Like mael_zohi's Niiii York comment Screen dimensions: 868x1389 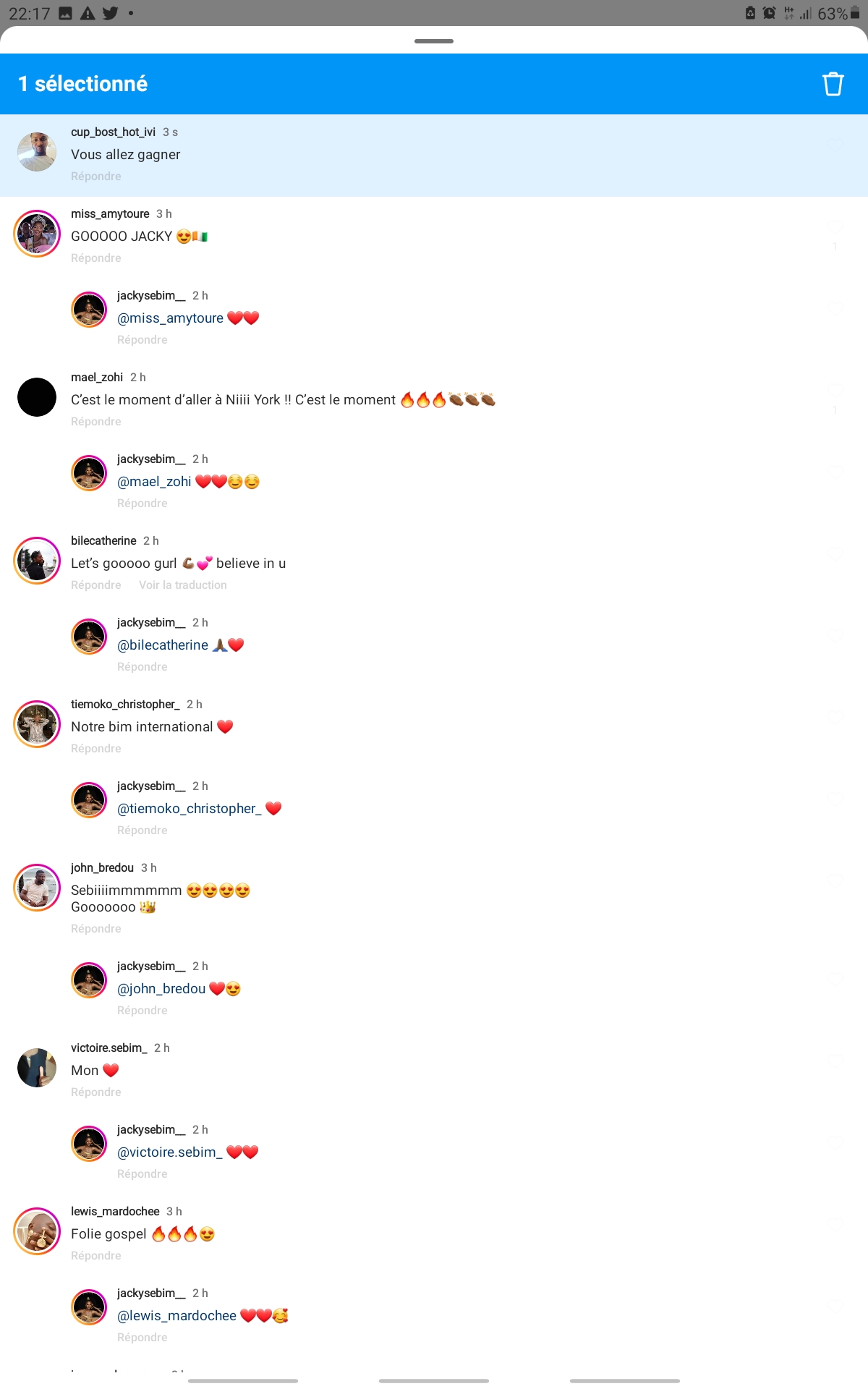[835, 390]
